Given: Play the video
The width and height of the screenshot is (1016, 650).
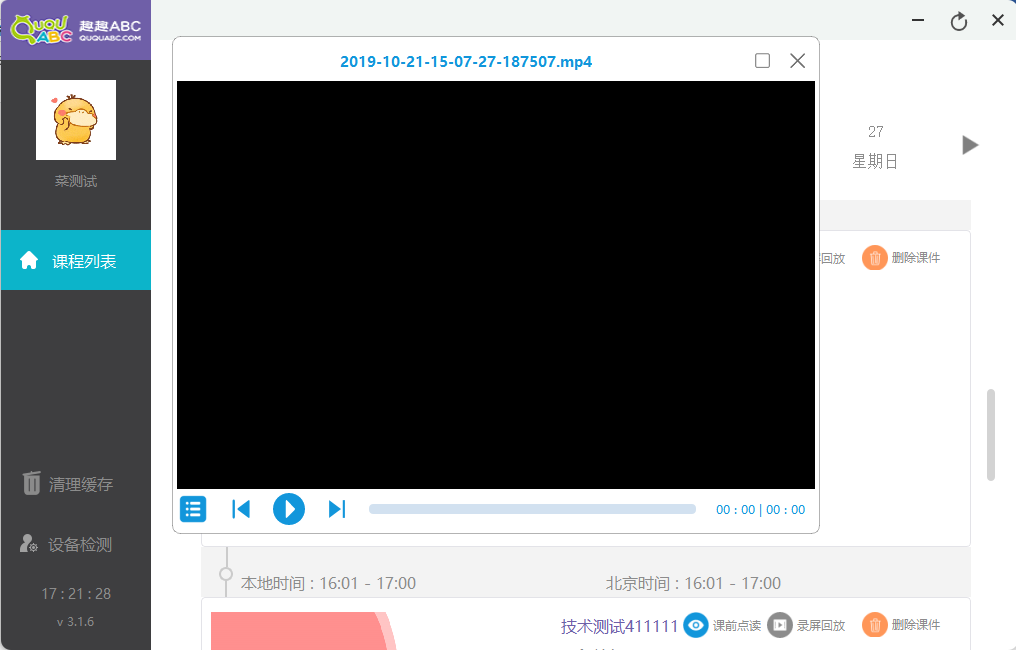Looking at the screenshot, I should coord(289,509).
